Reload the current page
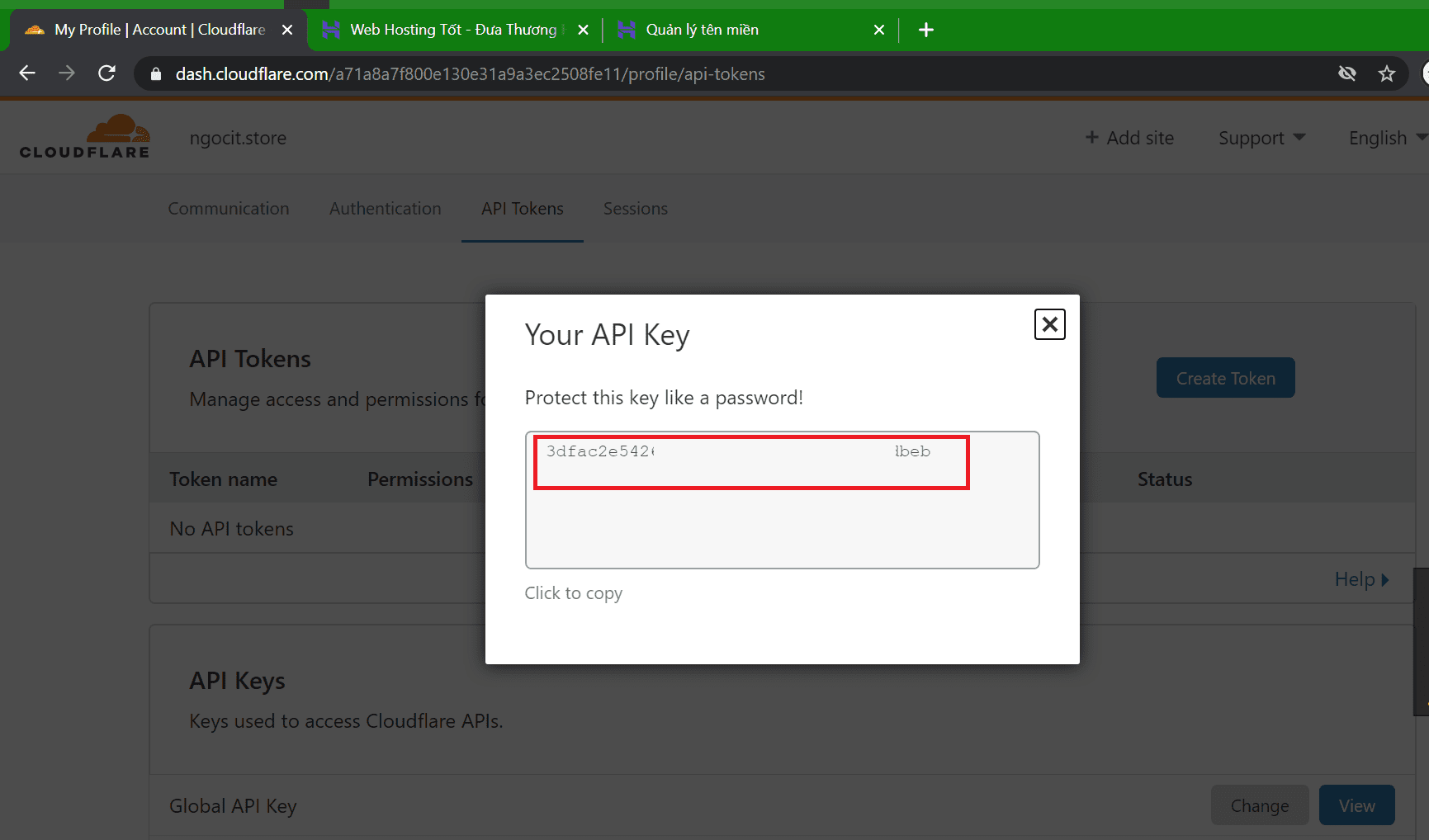 (106, 73)
